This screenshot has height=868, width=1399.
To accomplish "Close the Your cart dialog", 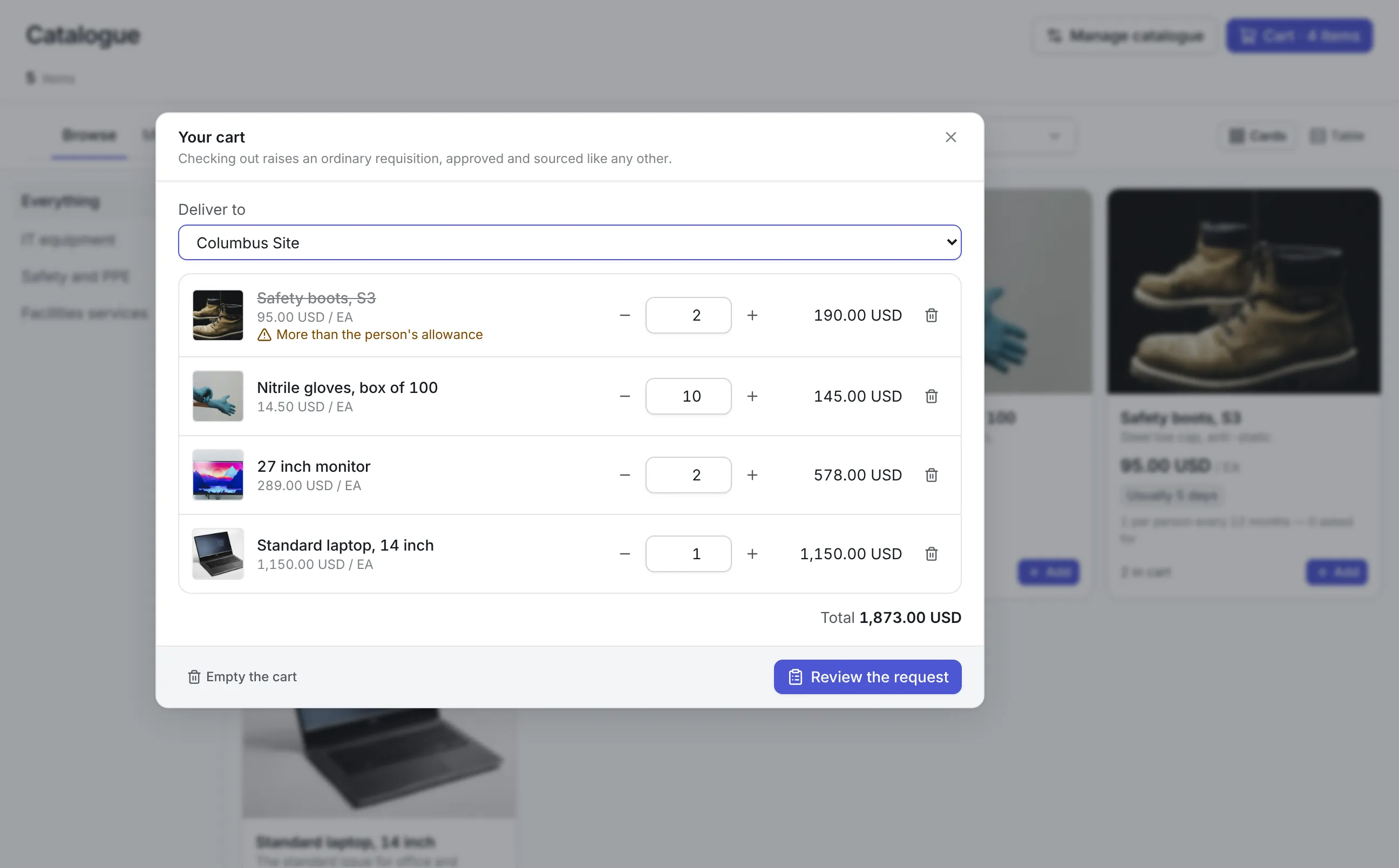I will [950, 137].
